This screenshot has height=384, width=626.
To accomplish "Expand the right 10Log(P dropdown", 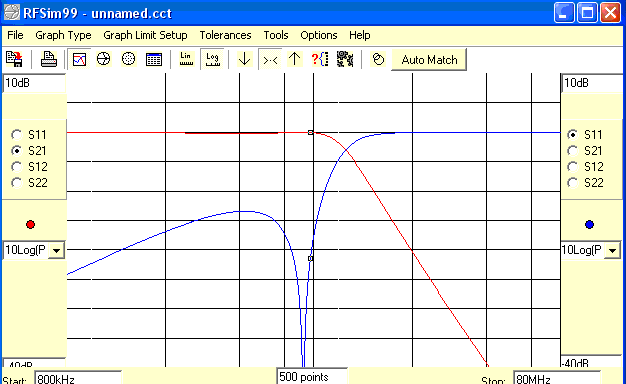I will [612, 251].
